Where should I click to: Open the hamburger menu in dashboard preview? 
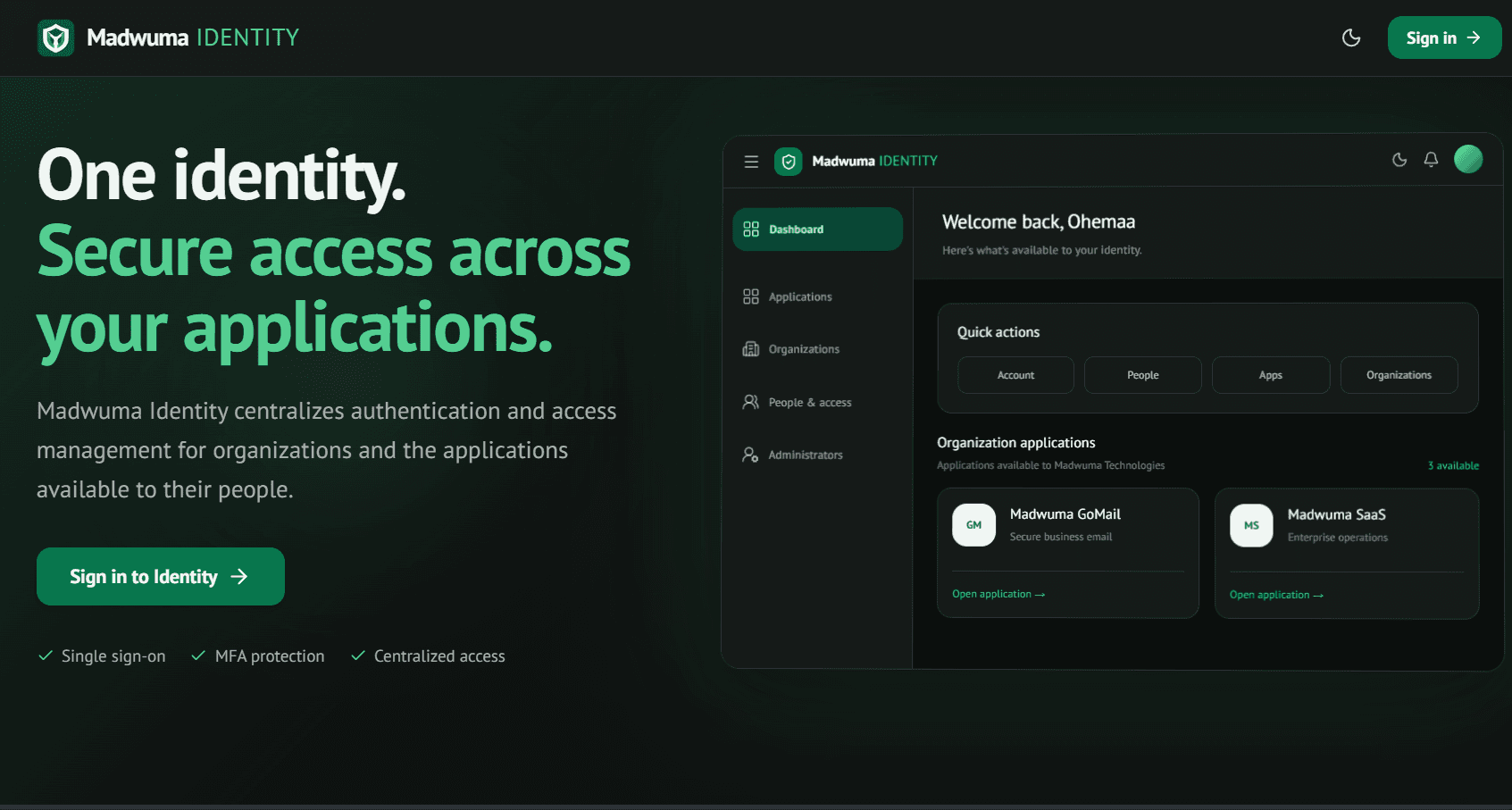[751, 162]
